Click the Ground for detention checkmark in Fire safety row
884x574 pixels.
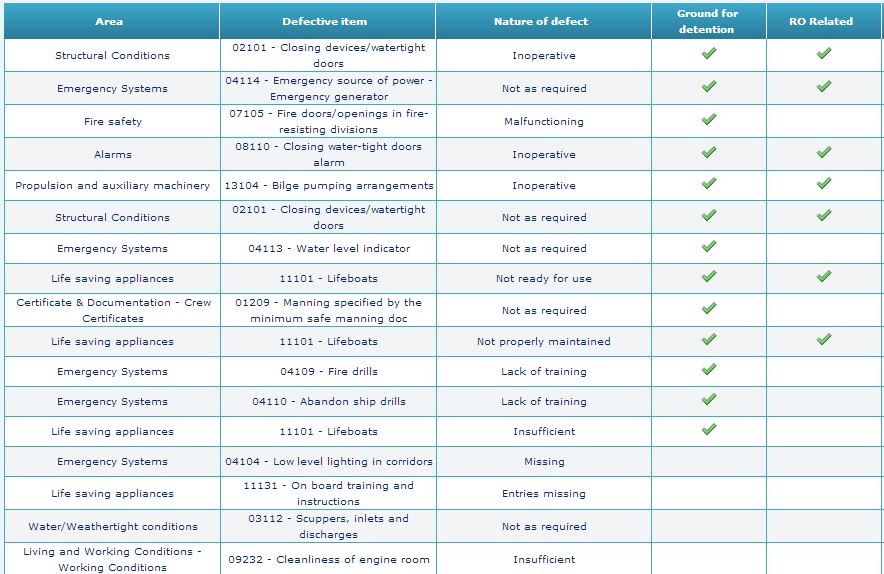[x=709, y=120]
